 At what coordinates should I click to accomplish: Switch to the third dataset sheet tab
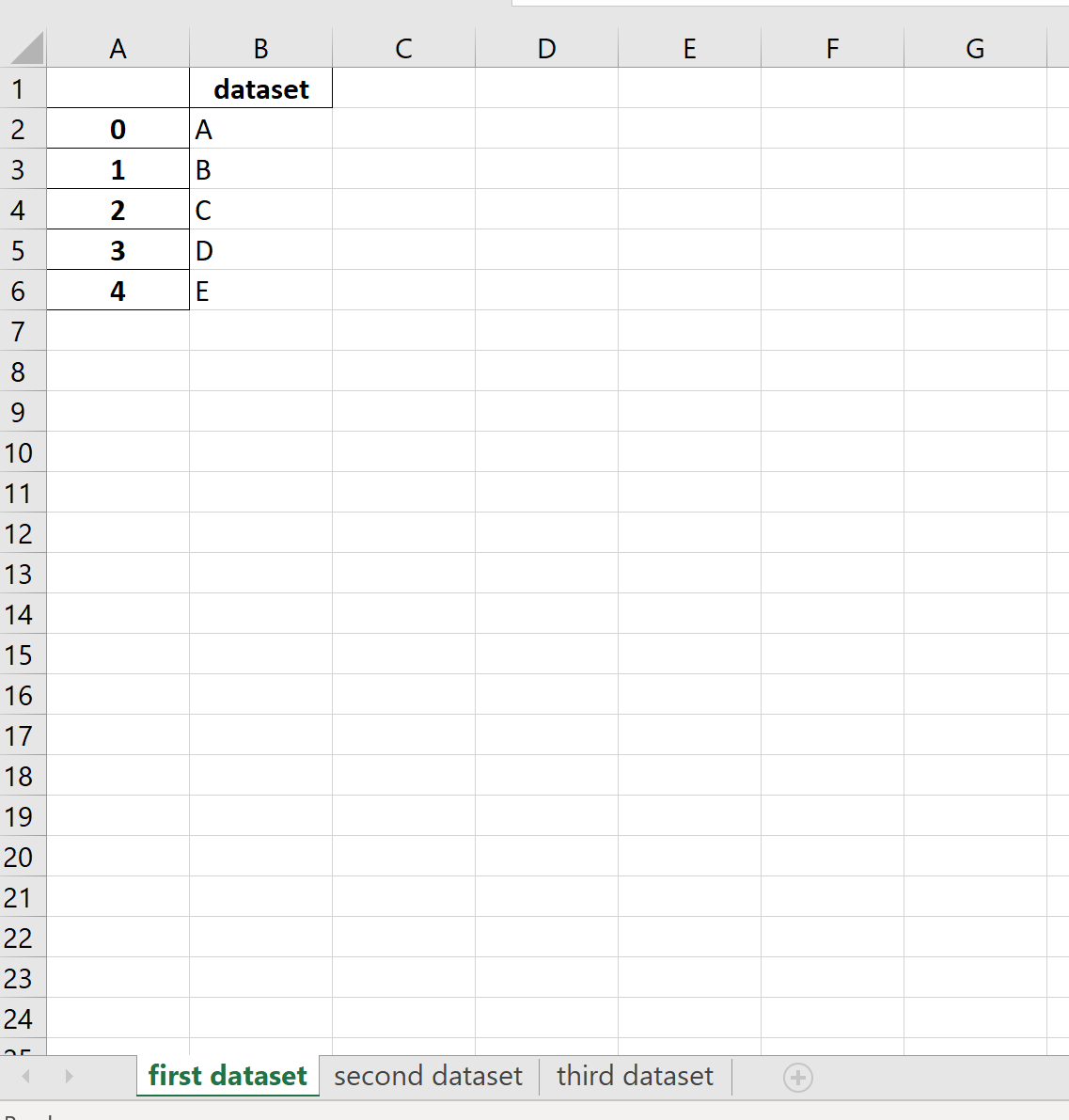[x=635, y=1075]
